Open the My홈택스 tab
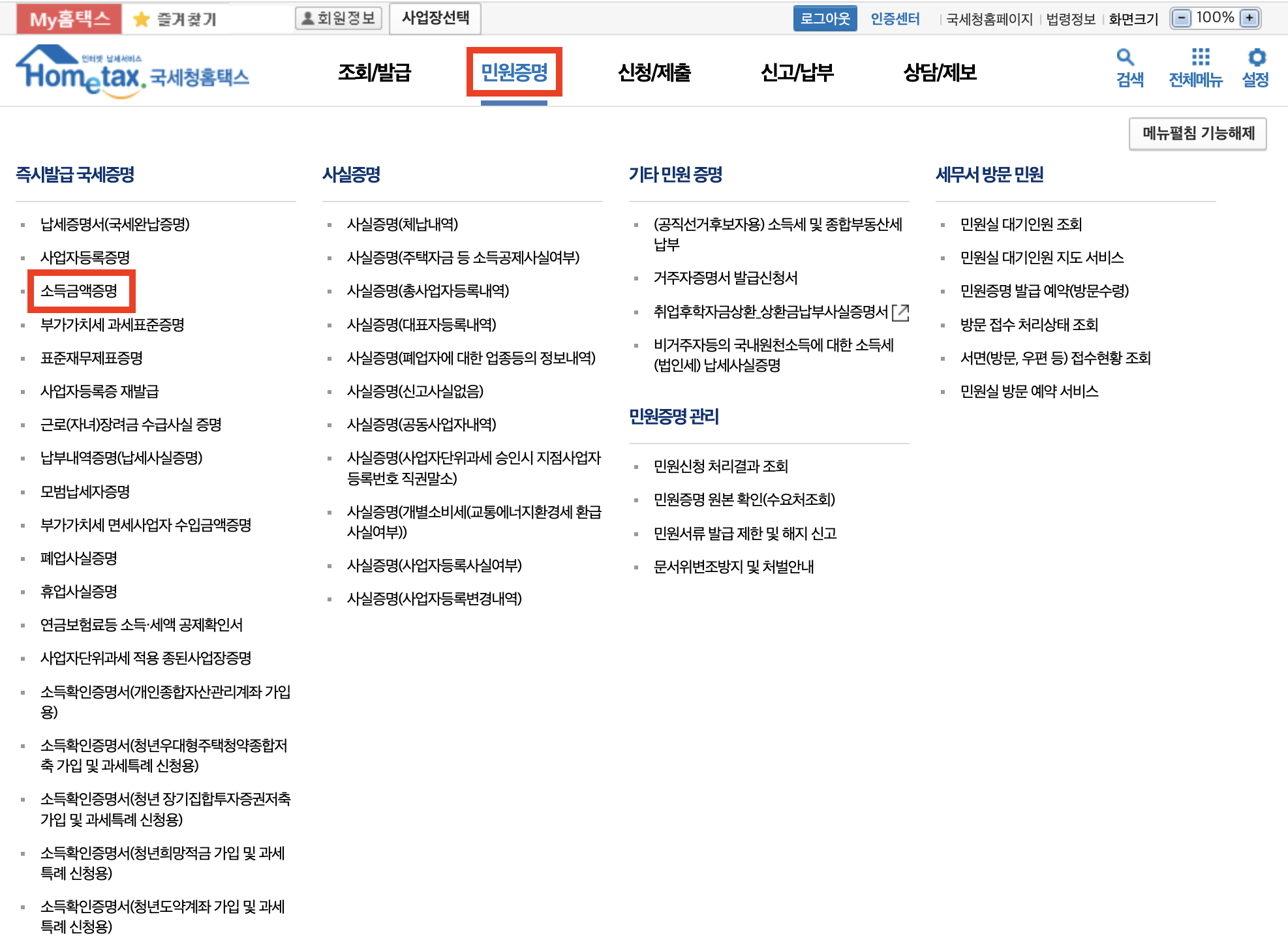This screenshot has height=951, width=1288. [x=69, y=19]
